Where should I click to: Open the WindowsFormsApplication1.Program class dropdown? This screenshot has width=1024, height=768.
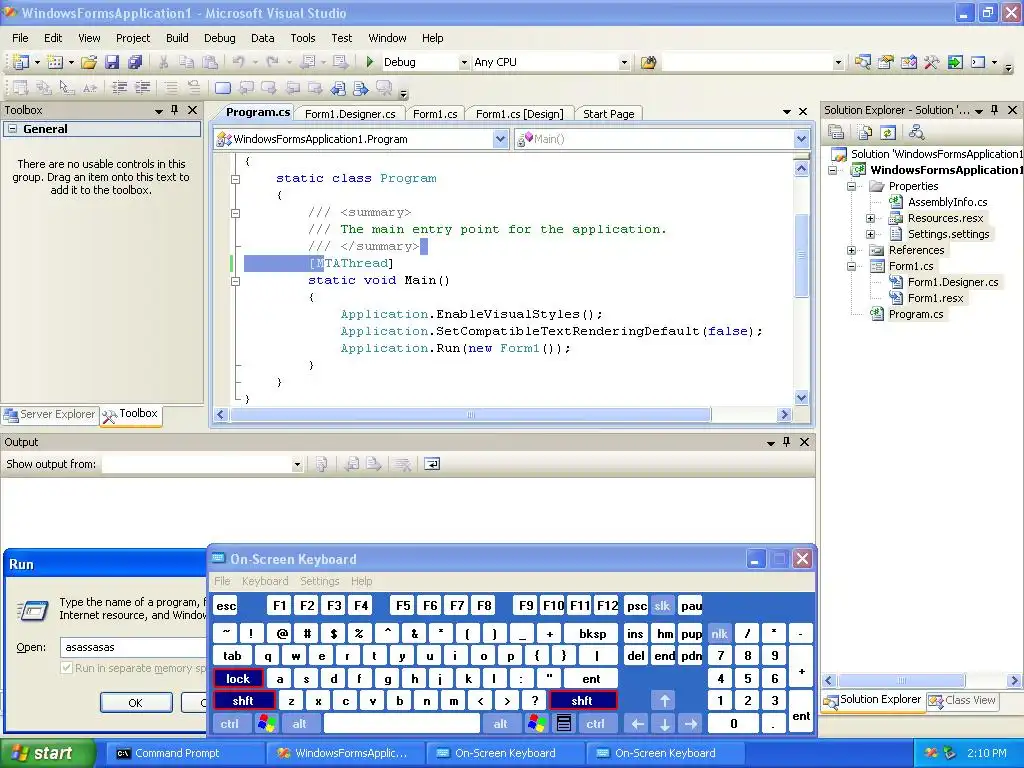501,138
